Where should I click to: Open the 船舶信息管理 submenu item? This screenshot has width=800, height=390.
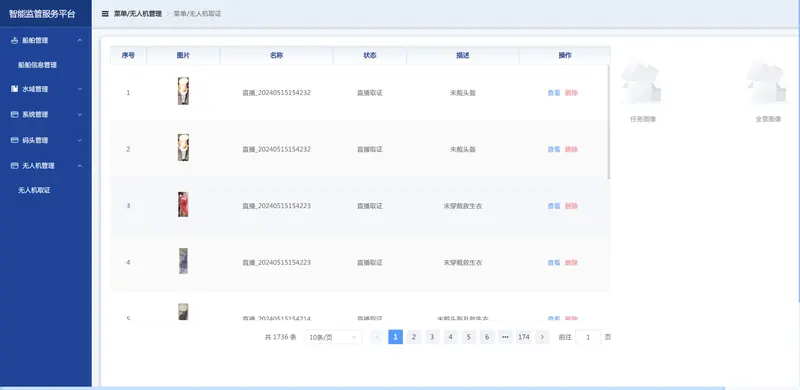click(x=37, y=65)
